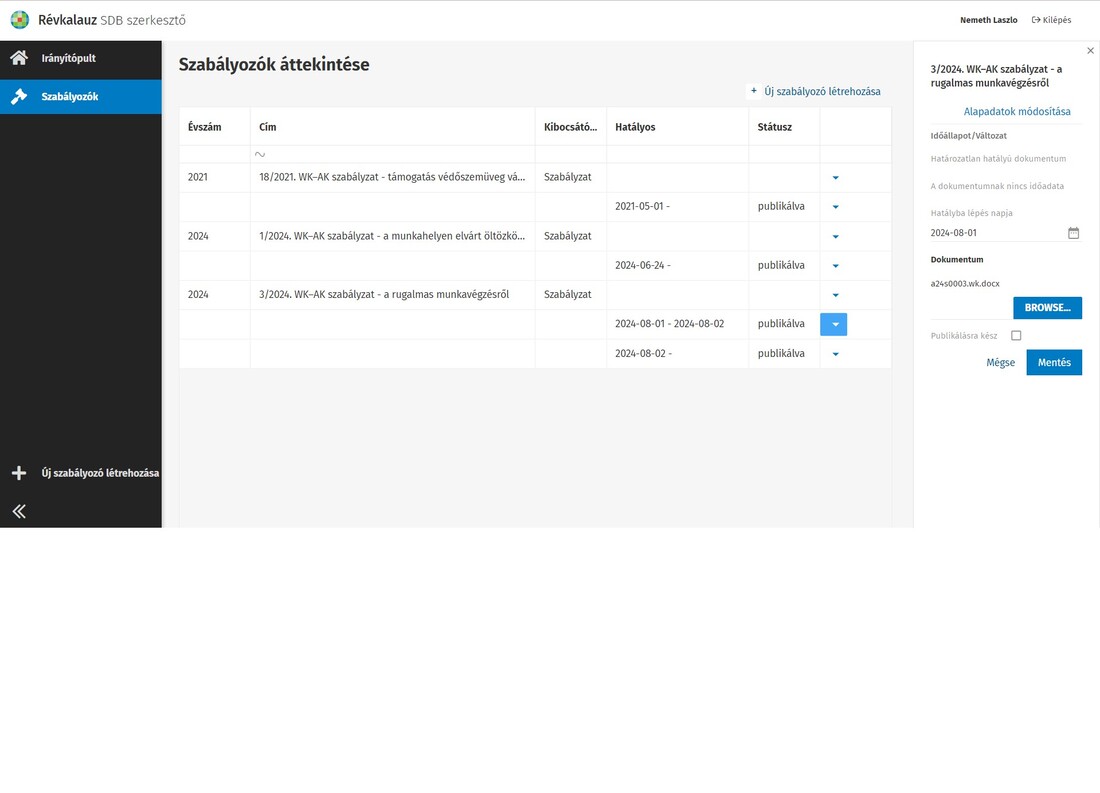Open dropdown for the 2021-05-01 version row
Viewport: 1100px width, 793px height.
pos(835,207)
